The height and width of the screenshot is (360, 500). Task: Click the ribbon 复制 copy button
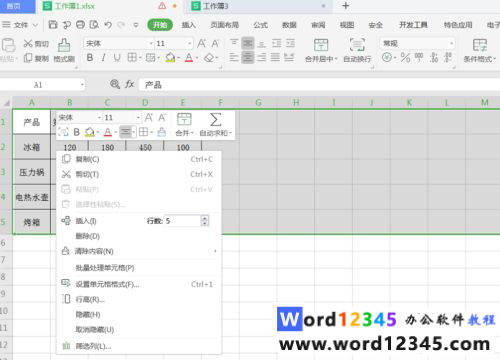click(x=36, y=59)
